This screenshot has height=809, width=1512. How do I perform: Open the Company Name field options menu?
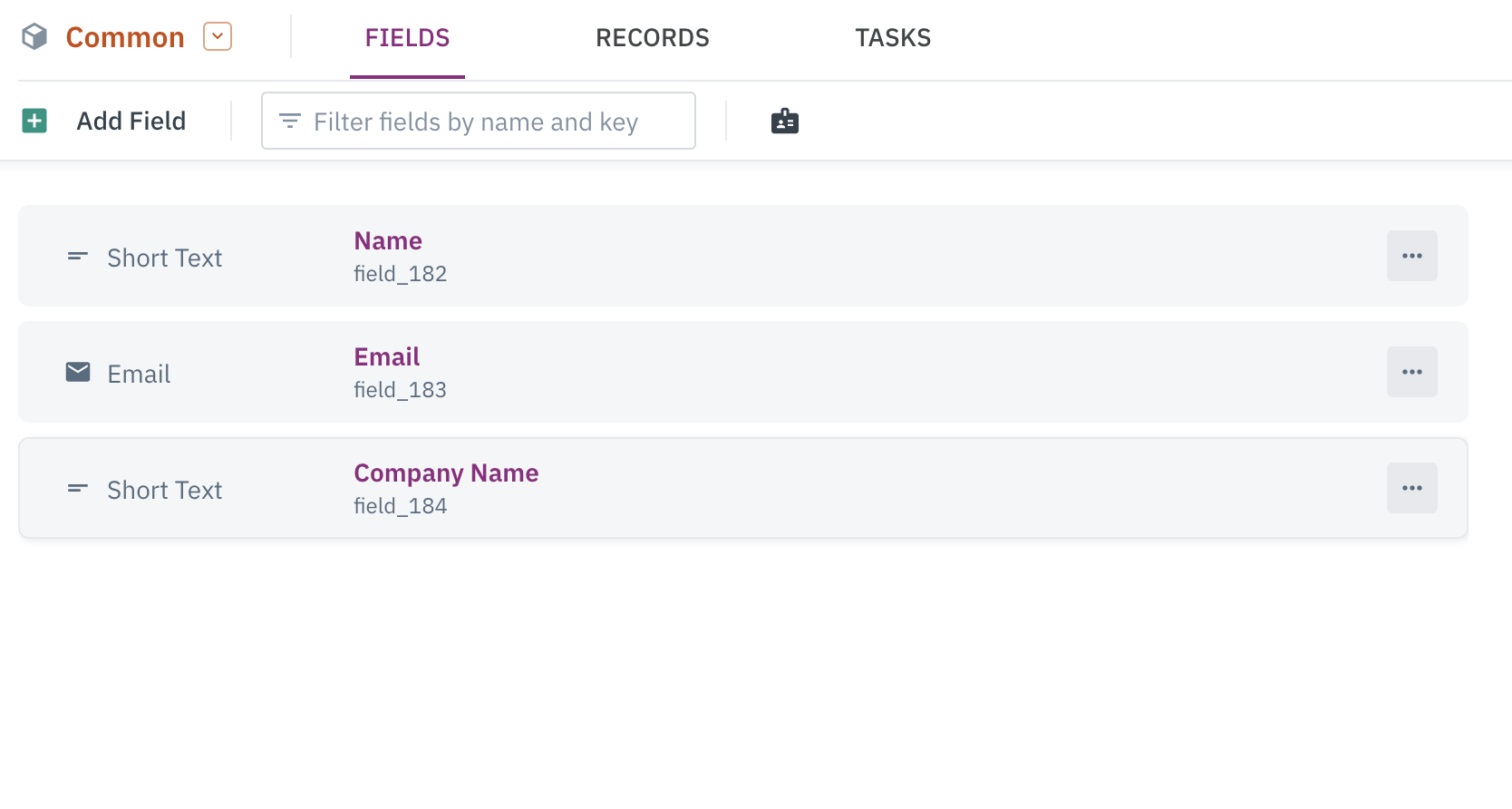pyautogui.click(x=1411, y=488)
